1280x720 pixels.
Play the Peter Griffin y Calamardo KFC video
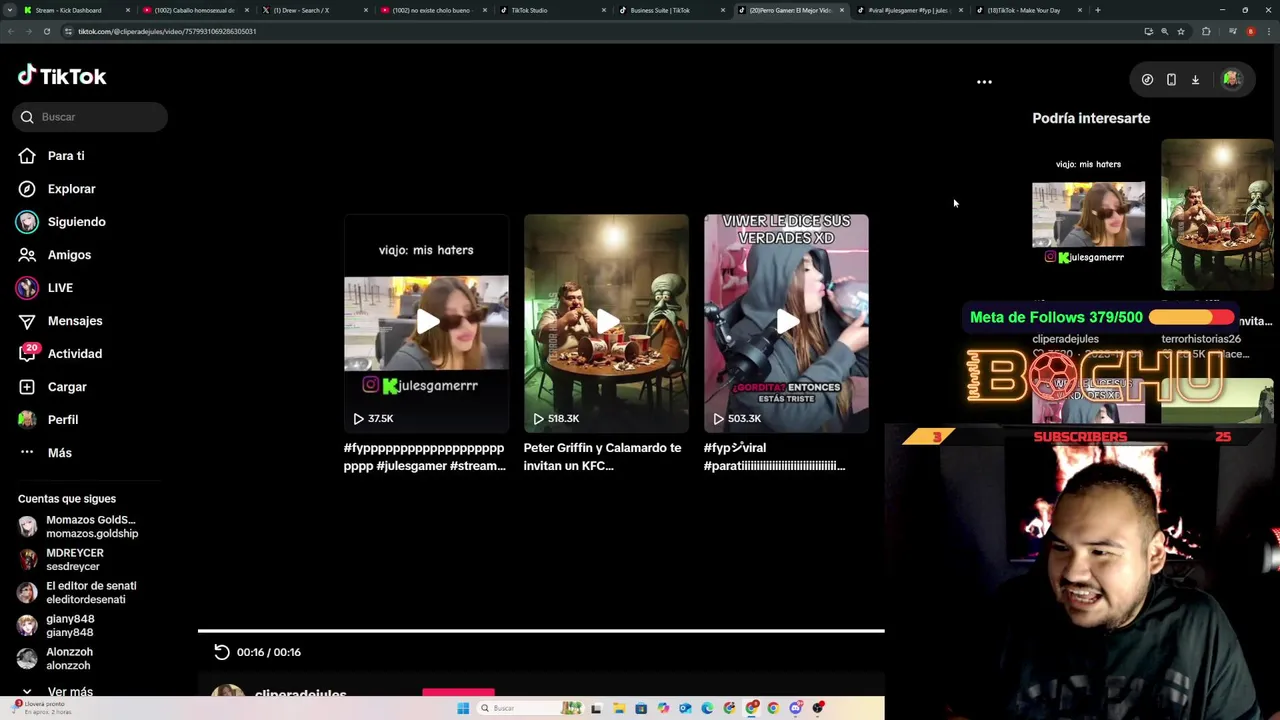(x=606, y=323)
